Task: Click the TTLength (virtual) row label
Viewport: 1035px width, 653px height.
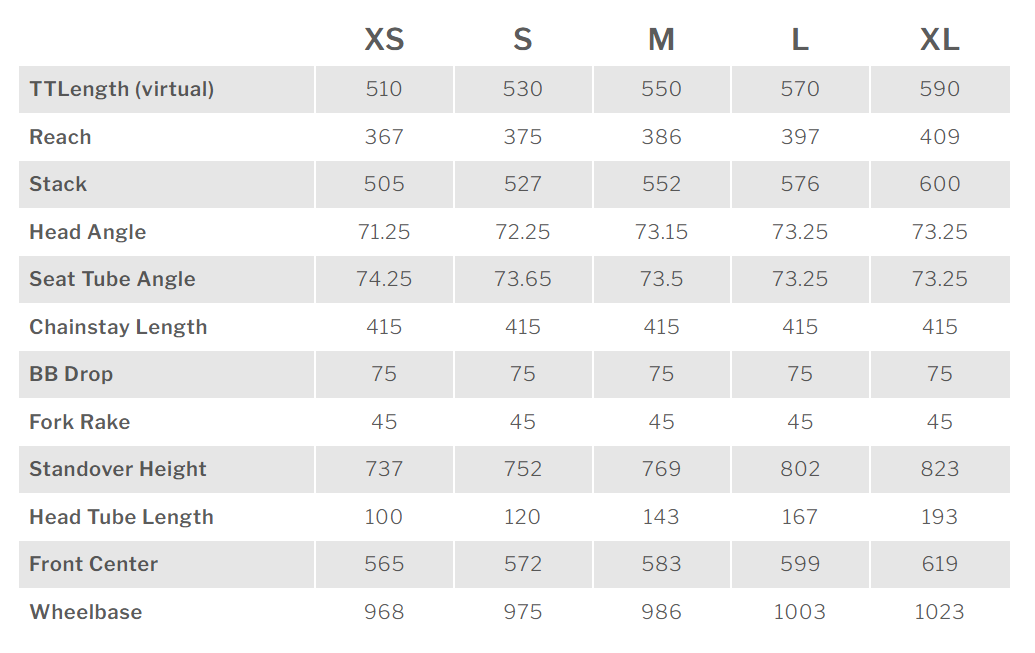Action: click(x=122, y=89)
